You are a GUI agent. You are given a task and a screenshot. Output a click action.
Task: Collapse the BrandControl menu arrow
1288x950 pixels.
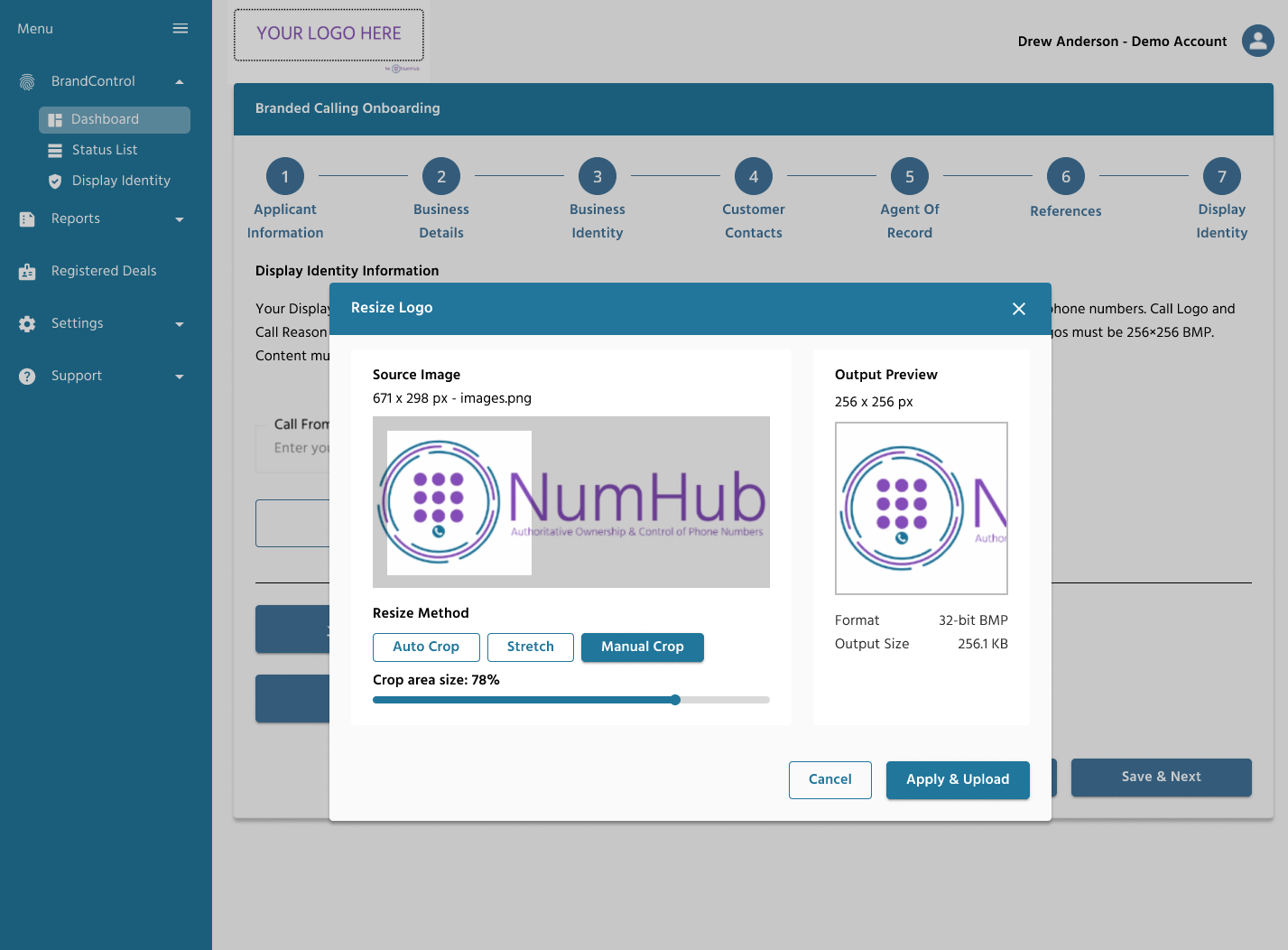coord(180,82)
